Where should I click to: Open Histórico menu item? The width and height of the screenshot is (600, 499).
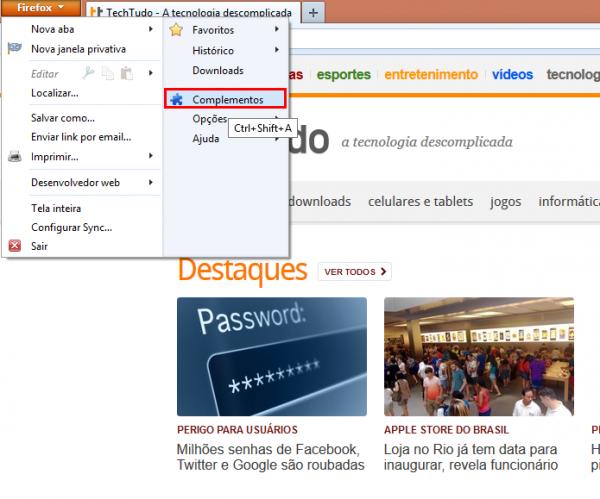tap(213, 51)
